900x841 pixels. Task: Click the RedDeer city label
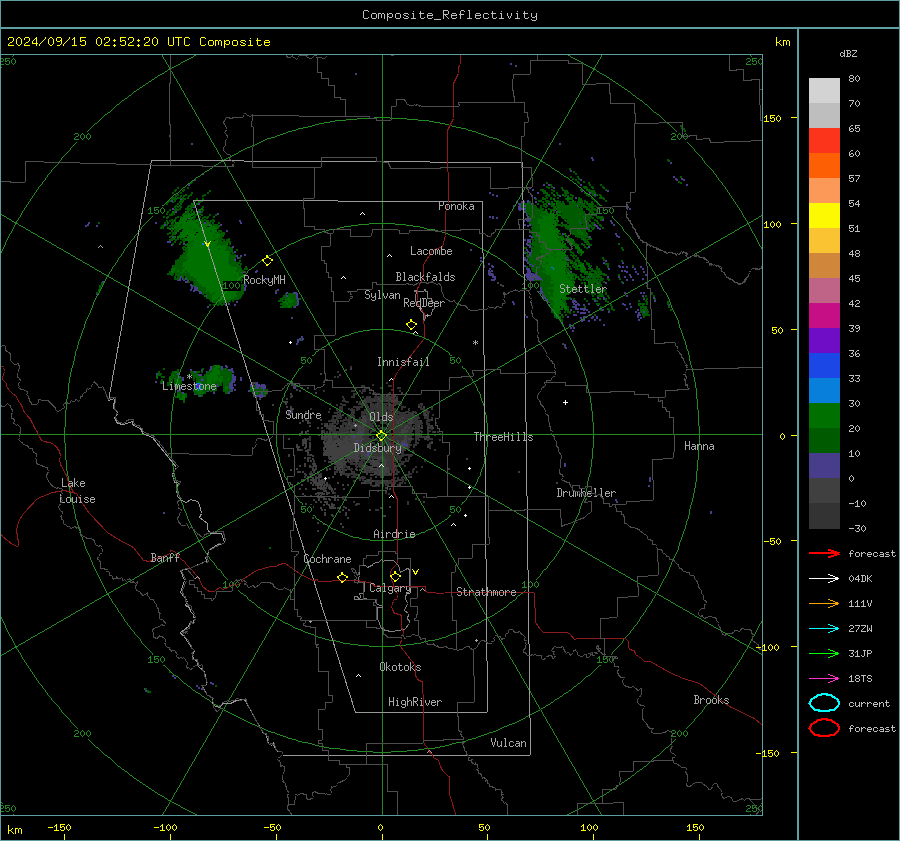click(424, 303)
